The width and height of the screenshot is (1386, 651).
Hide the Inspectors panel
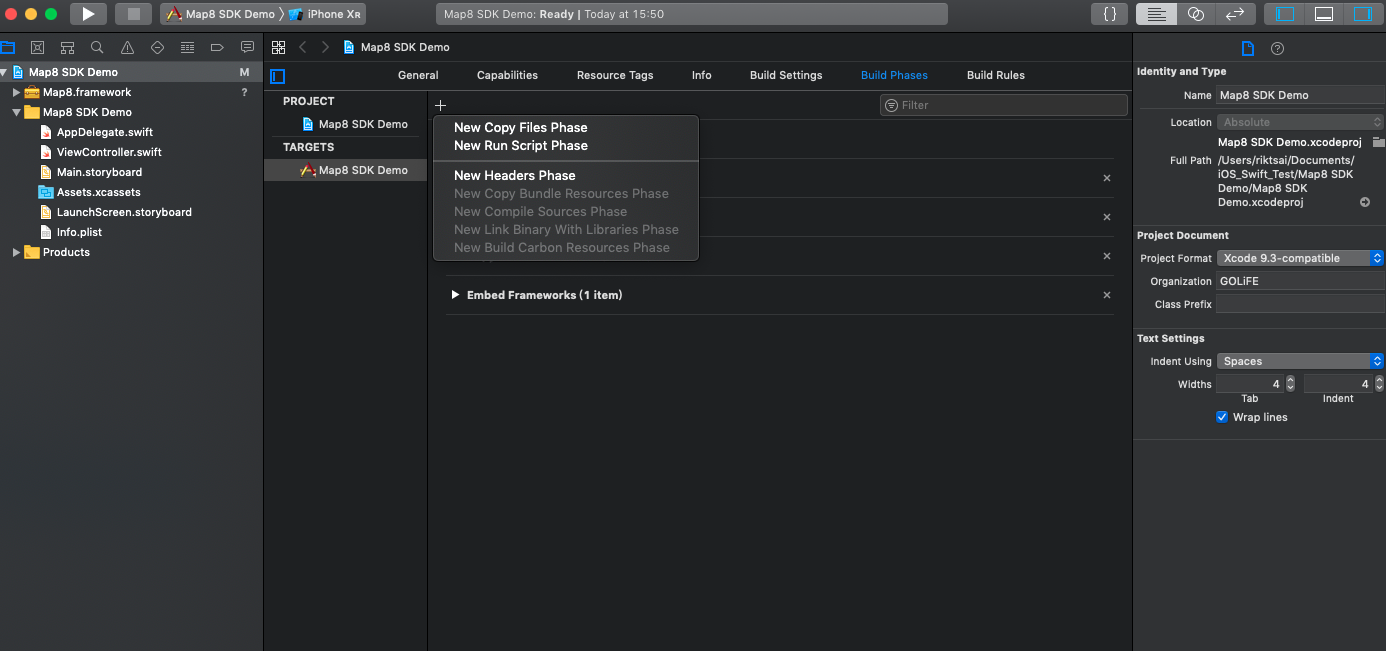click(1363, 14)
